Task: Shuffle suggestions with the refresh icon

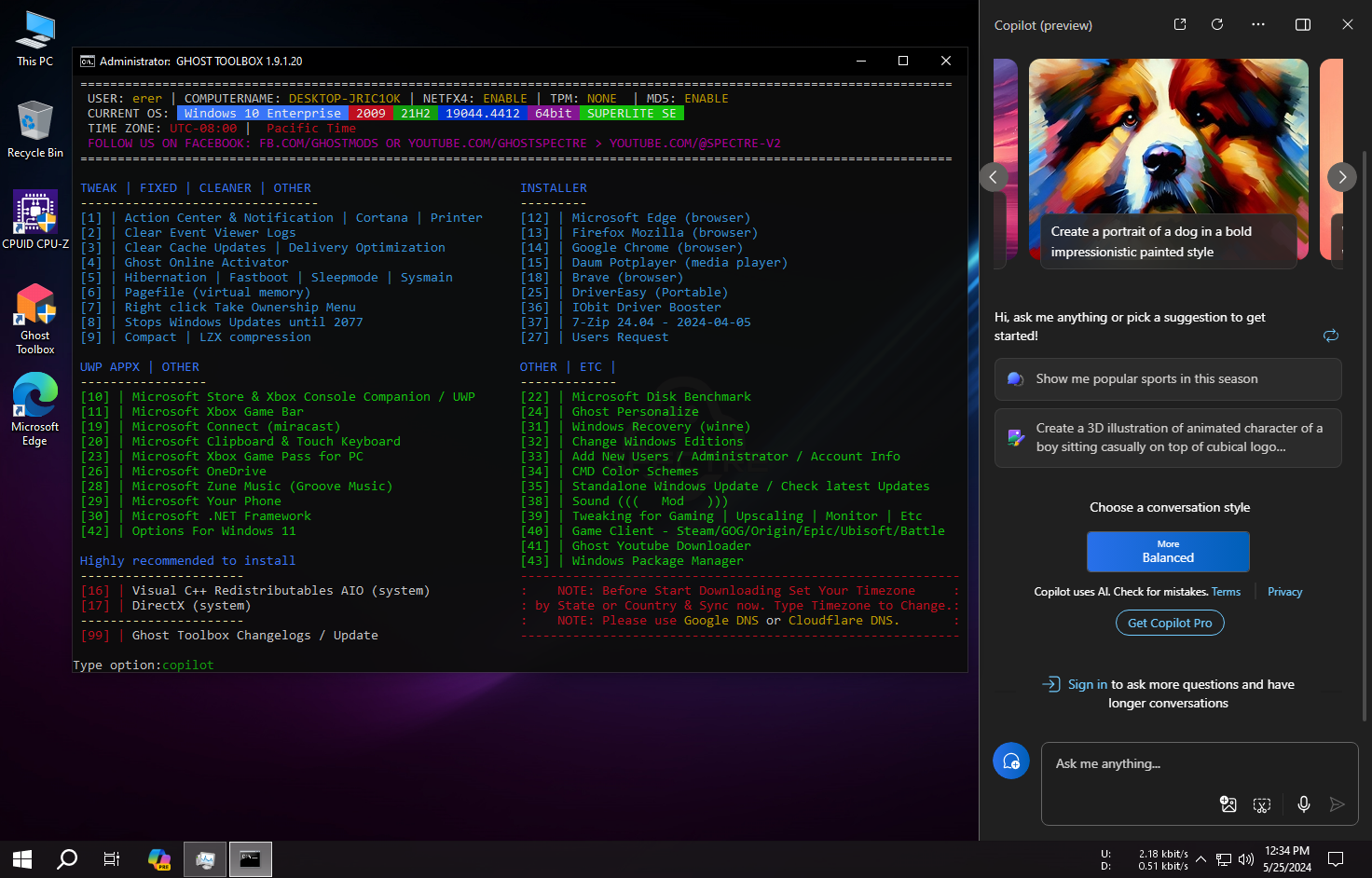Action: 1331,336
